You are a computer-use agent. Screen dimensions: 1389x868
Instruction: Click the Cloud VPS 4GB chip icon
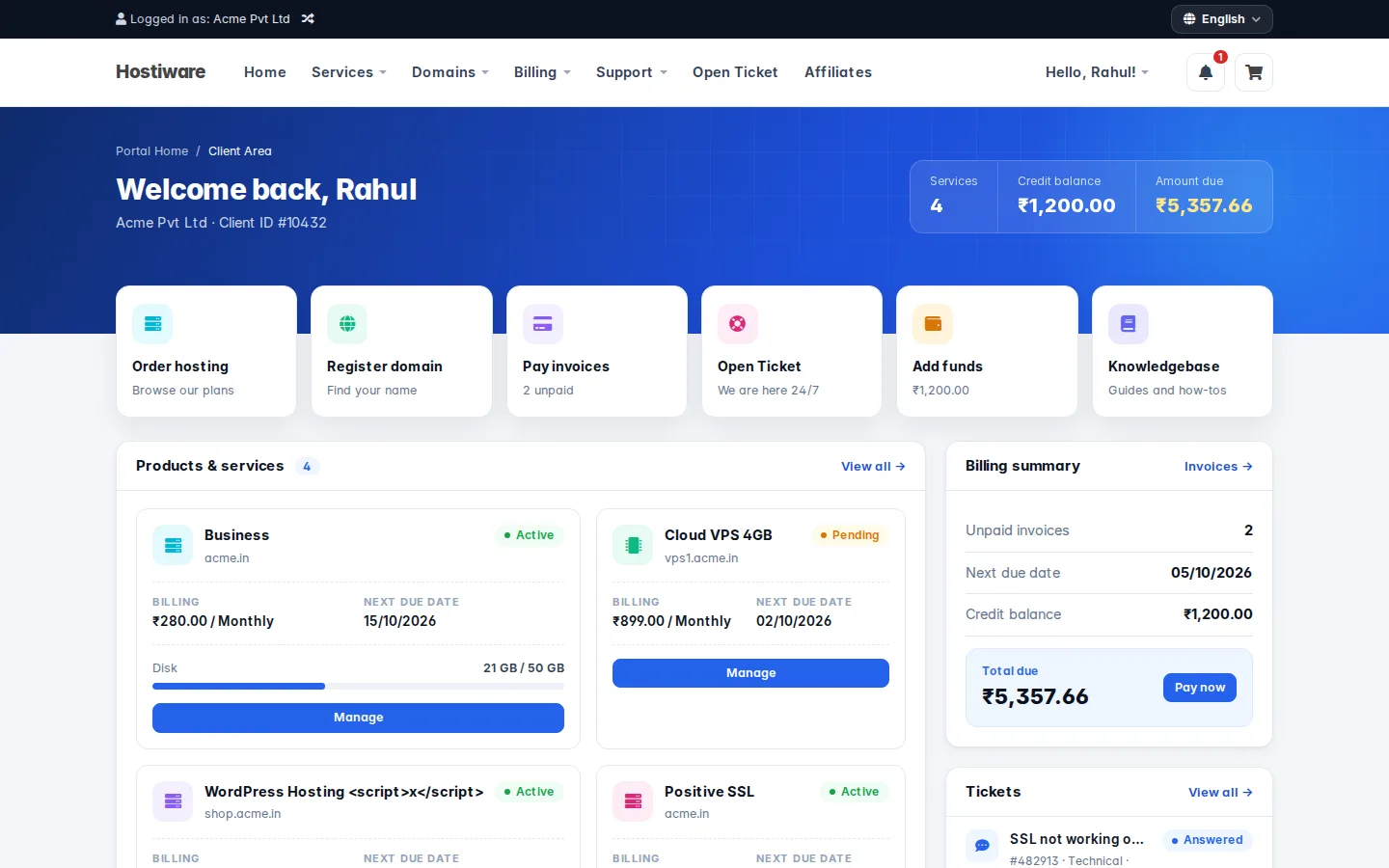point(633,545)
